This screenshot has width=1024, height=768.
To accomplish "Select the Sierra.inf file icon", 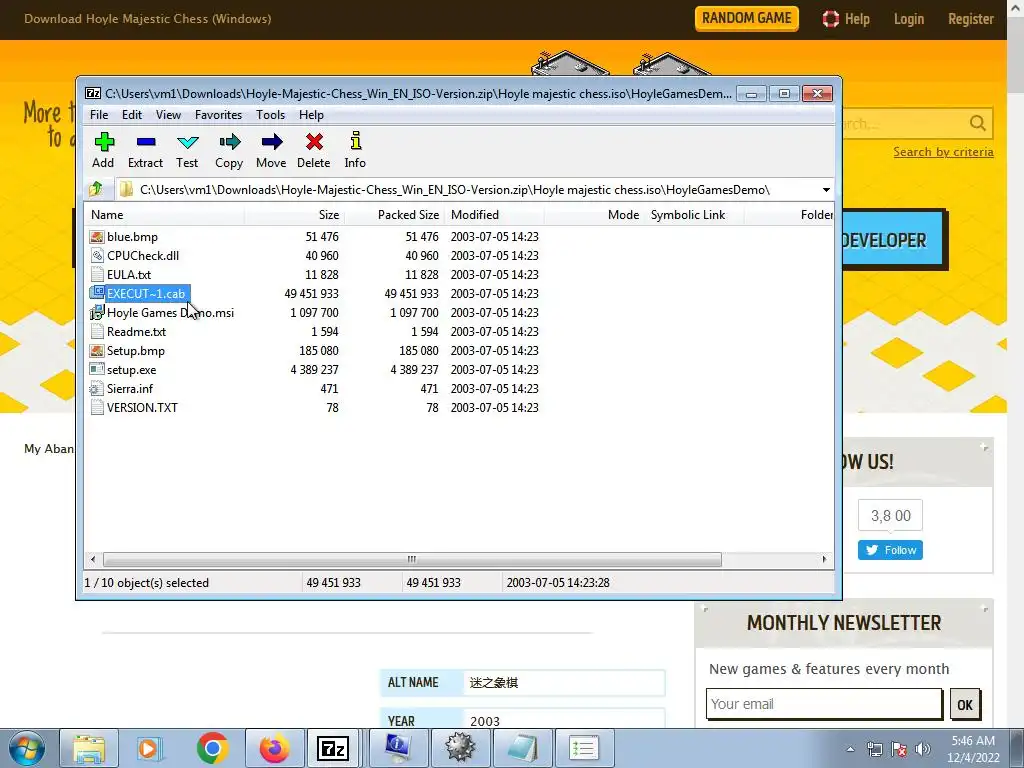I will tap(97, 388).
